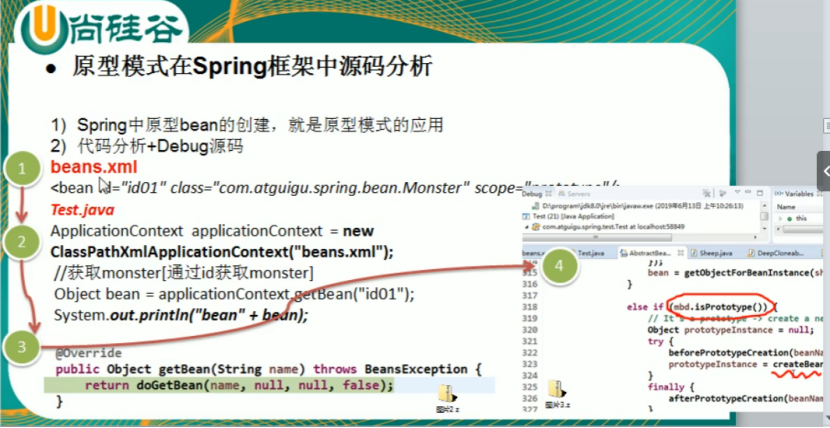830x428 pixels.
Task: Collapse com.atguigu.spring.test.Test at localhost node
Action: (527, 227)
